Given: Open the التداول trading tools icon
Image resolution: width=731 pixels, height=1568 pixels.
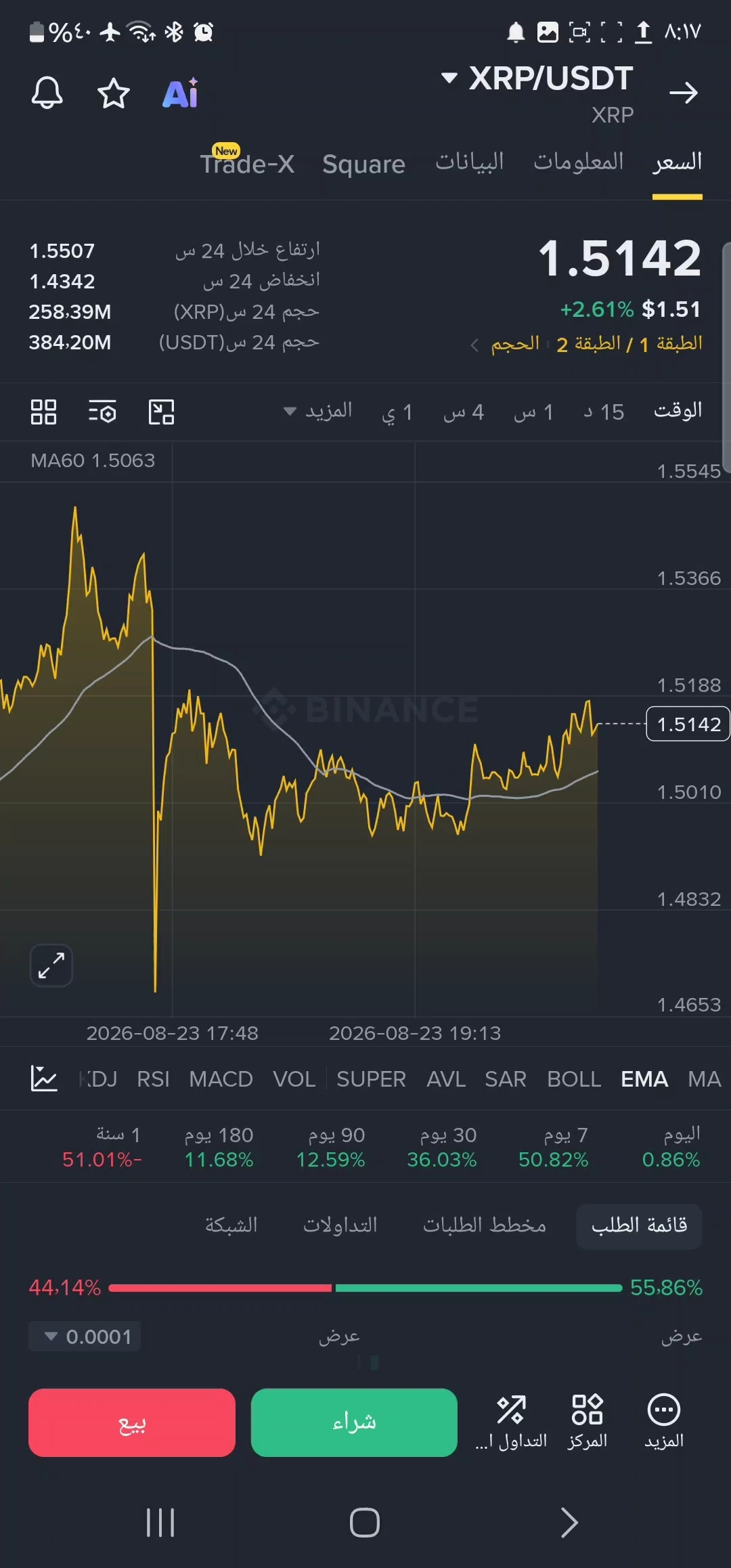Looking at the screenshot, I should (x=511, y=1422).
